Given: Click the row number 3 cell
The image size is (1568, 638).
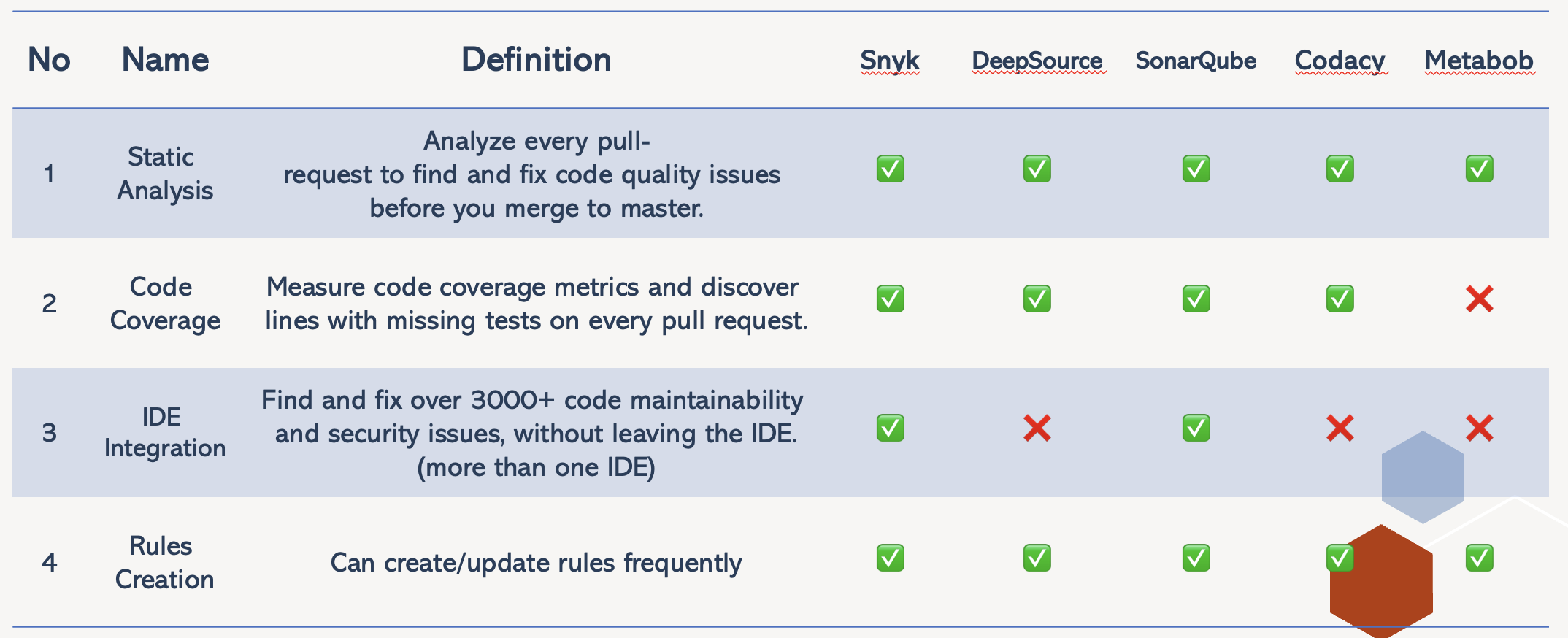Looking at the screenshot, I should (49, 433).
